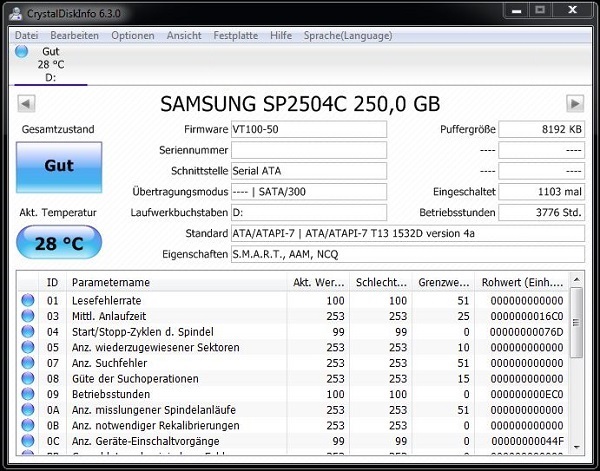Click the 28 °C temperature button
600x471 pixels.
click(x=59, y=243)
